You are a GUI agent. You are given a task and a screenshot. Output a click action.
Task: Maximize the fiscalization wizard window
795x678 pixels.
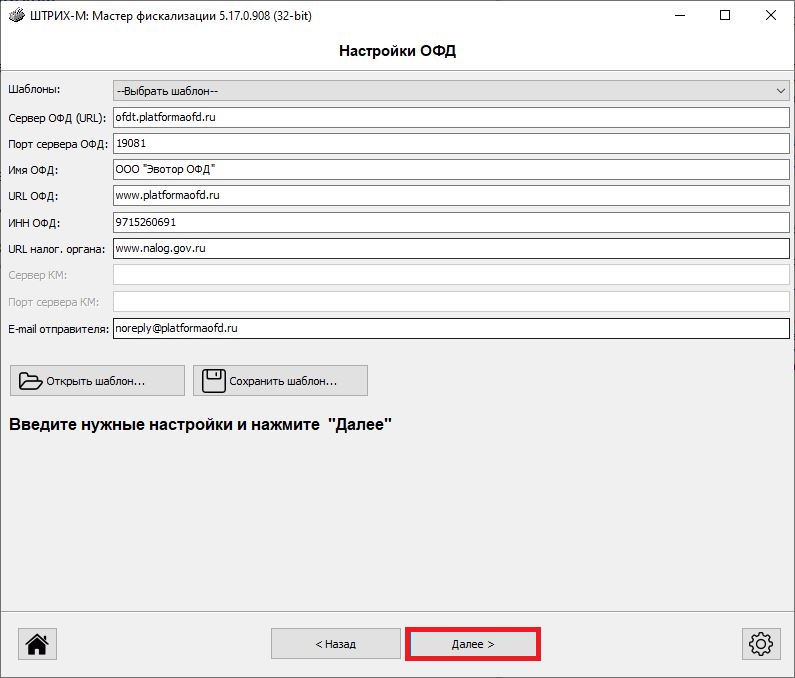tap(725, 16)
